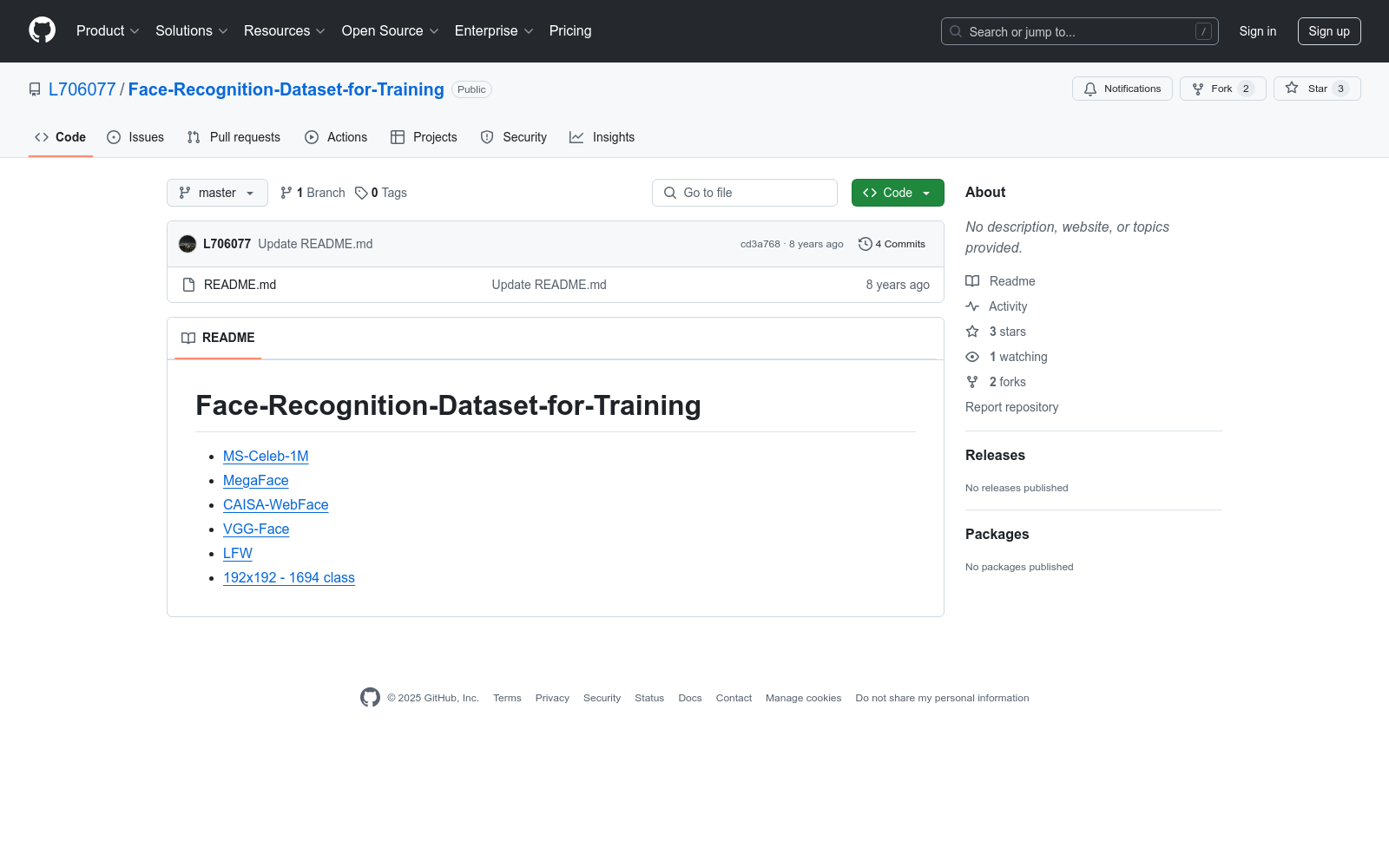Open the footer Contact link

pos(734,698)
